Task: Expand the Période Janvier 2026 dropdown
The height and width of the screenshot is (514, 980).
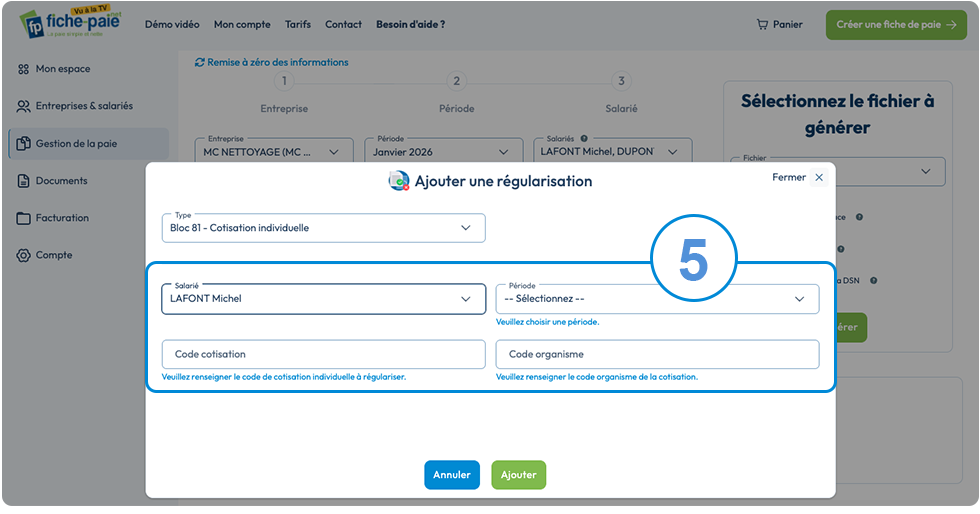Action: click(442, 152)
